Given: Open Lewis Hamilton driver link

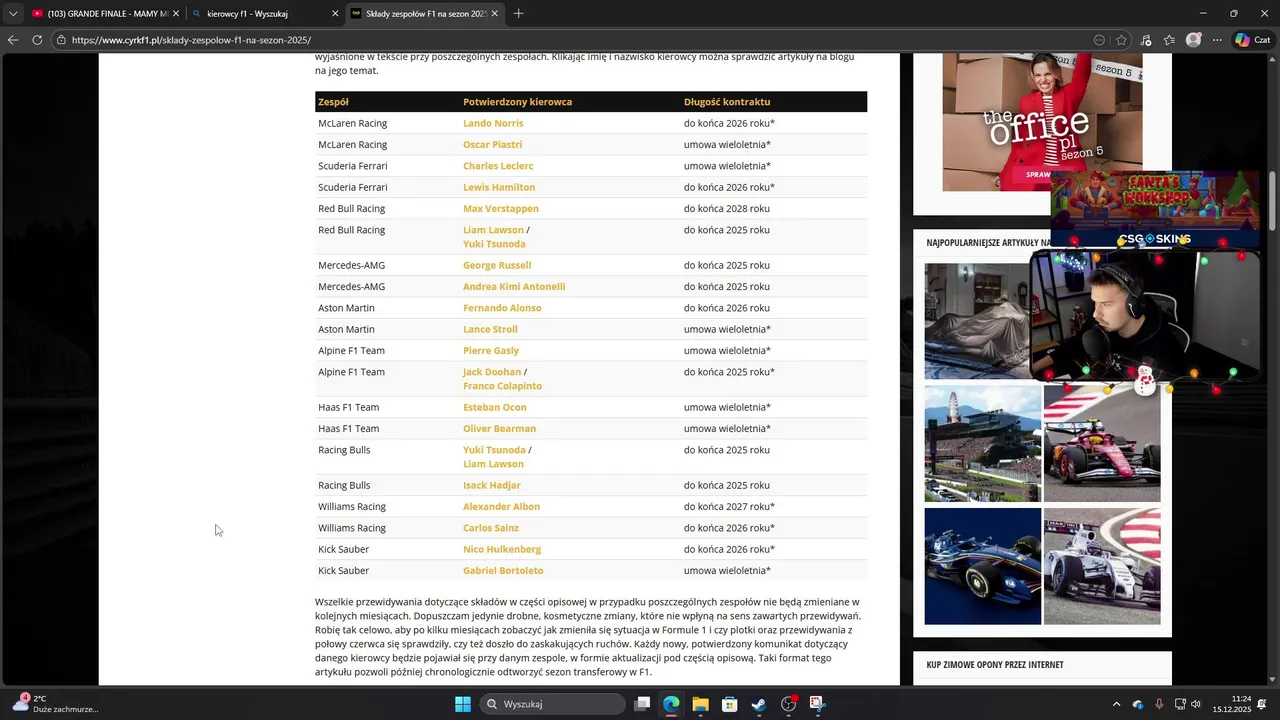Looking at the screenshot, I should tap(499, 187).
